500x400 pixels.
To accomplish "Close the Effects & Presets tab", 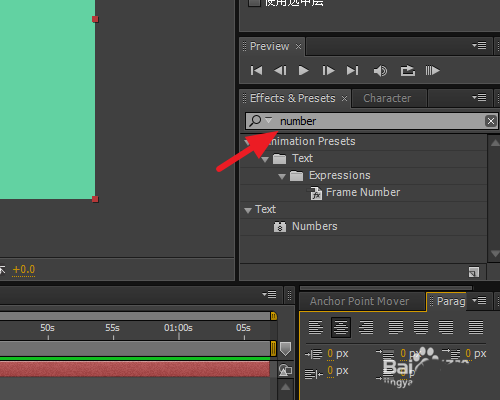I will point(344,99).
